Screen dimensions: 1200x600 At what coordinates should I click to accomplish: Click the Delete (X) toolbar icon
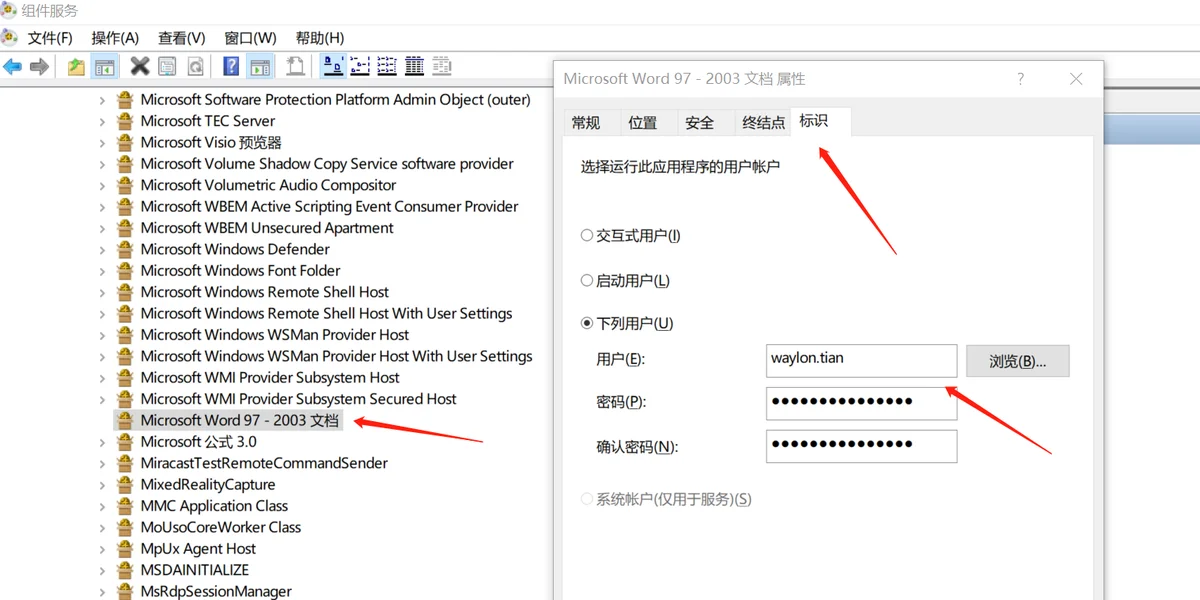pos(140,67)
